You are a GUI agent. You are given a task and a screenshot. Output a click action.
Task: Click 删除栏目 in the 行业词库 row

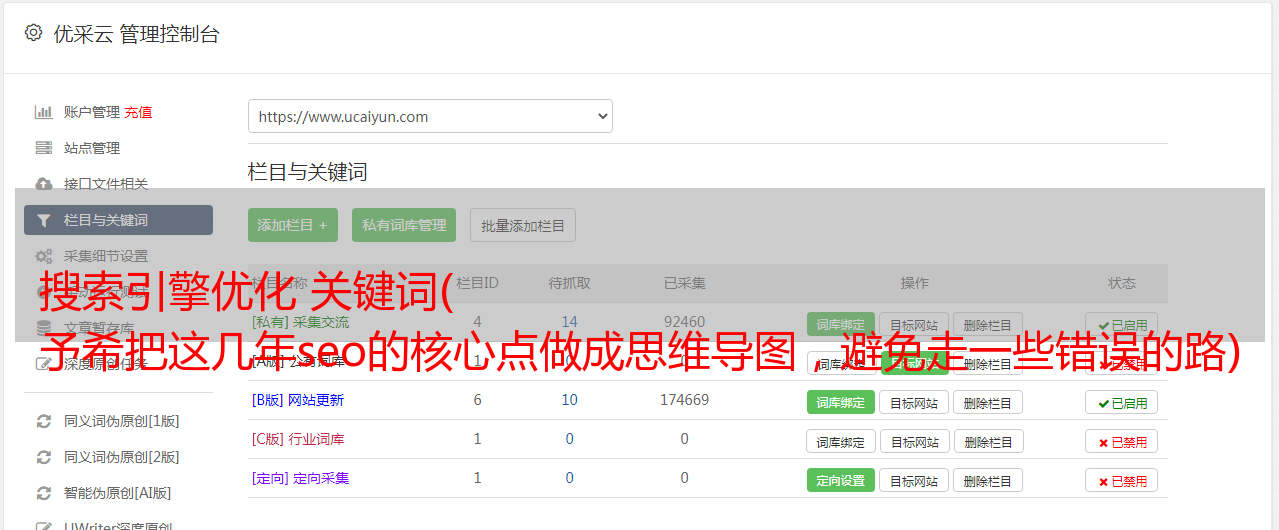[x=987, y=441]
